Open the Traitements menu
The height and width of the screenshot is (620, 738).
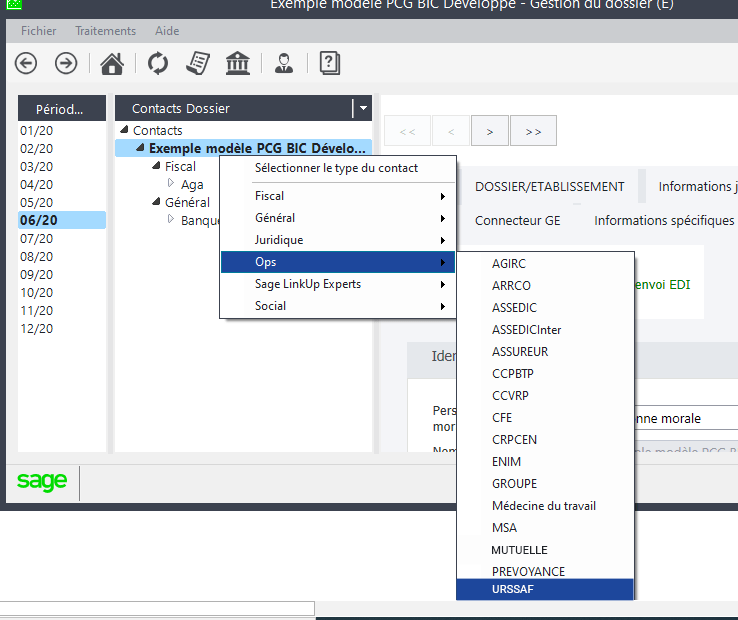105,31
